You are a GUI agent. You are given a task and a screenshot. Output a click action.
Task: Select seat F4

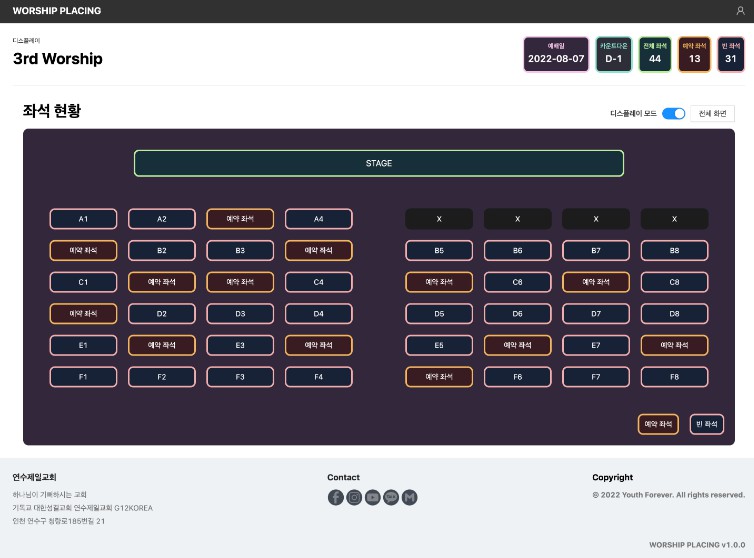tap(318, 377)
